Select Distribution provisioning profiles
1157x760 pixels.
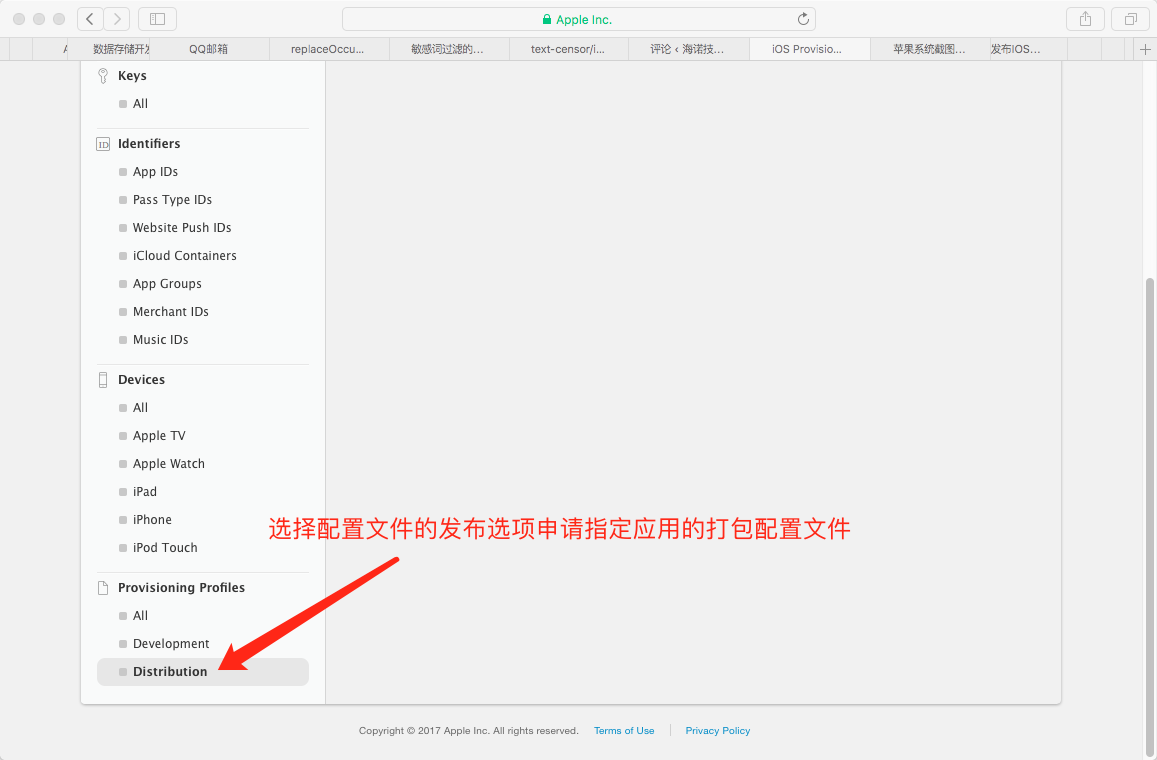click(203, 671)
